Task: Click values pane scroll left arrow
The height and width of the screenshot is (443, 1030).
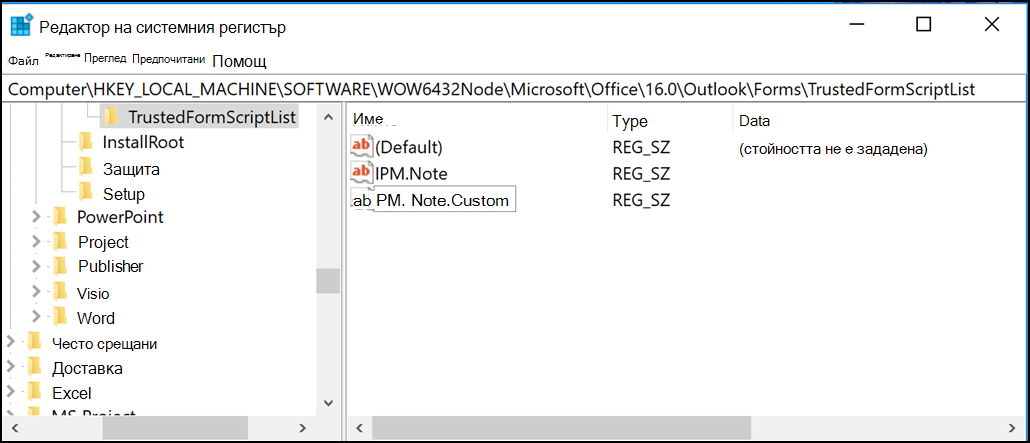Action: click(x=359, y=428)
